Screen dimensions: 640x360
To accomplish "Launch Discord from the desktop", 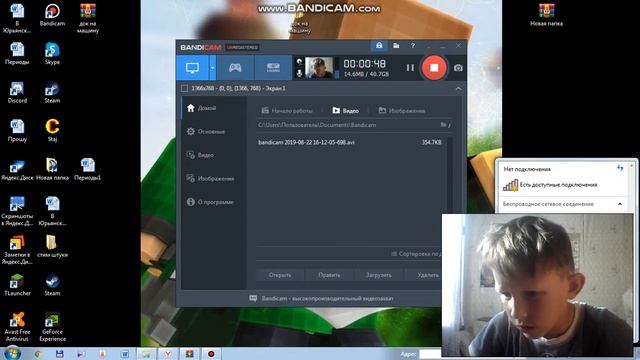I will coord(17,92).
